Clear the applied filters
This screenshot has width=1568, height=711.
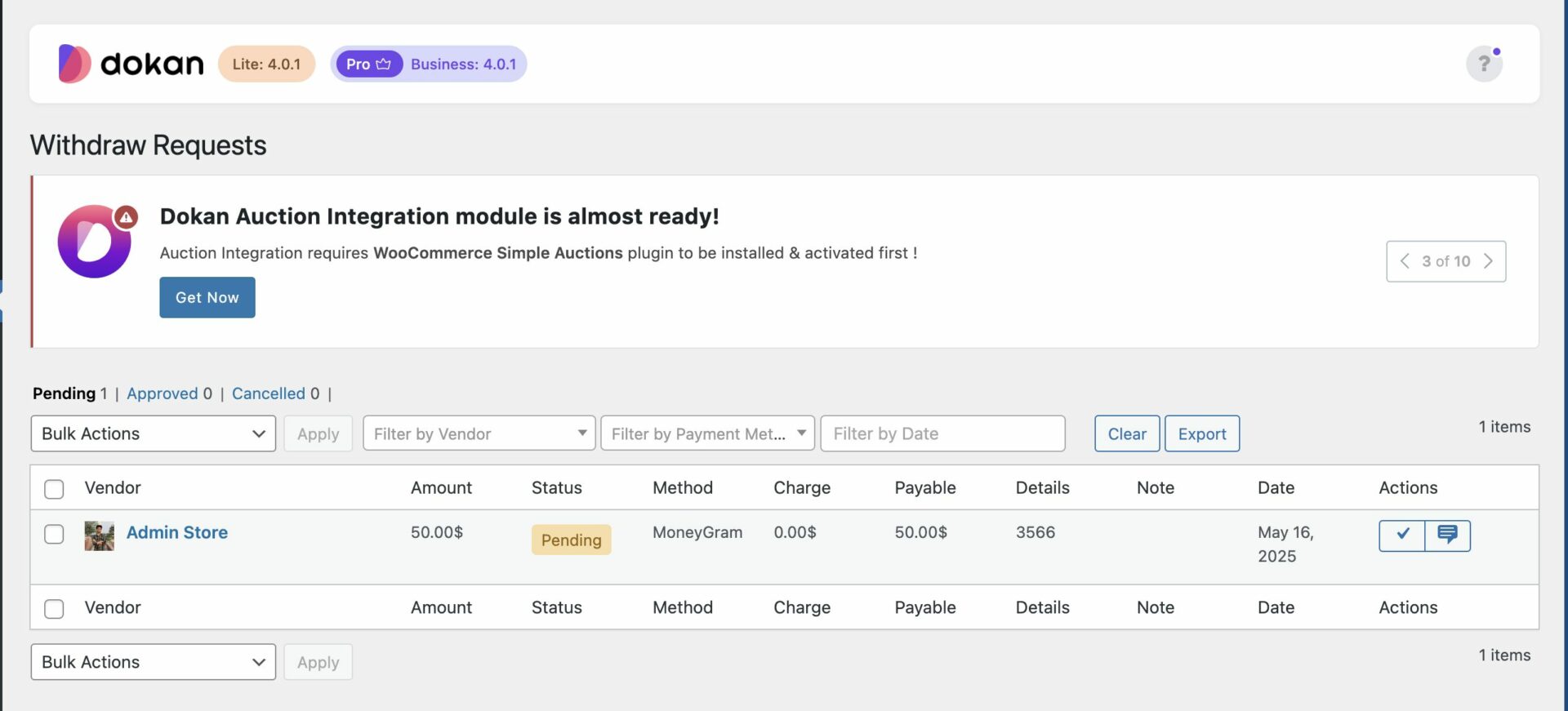[x=1127, y=433]
